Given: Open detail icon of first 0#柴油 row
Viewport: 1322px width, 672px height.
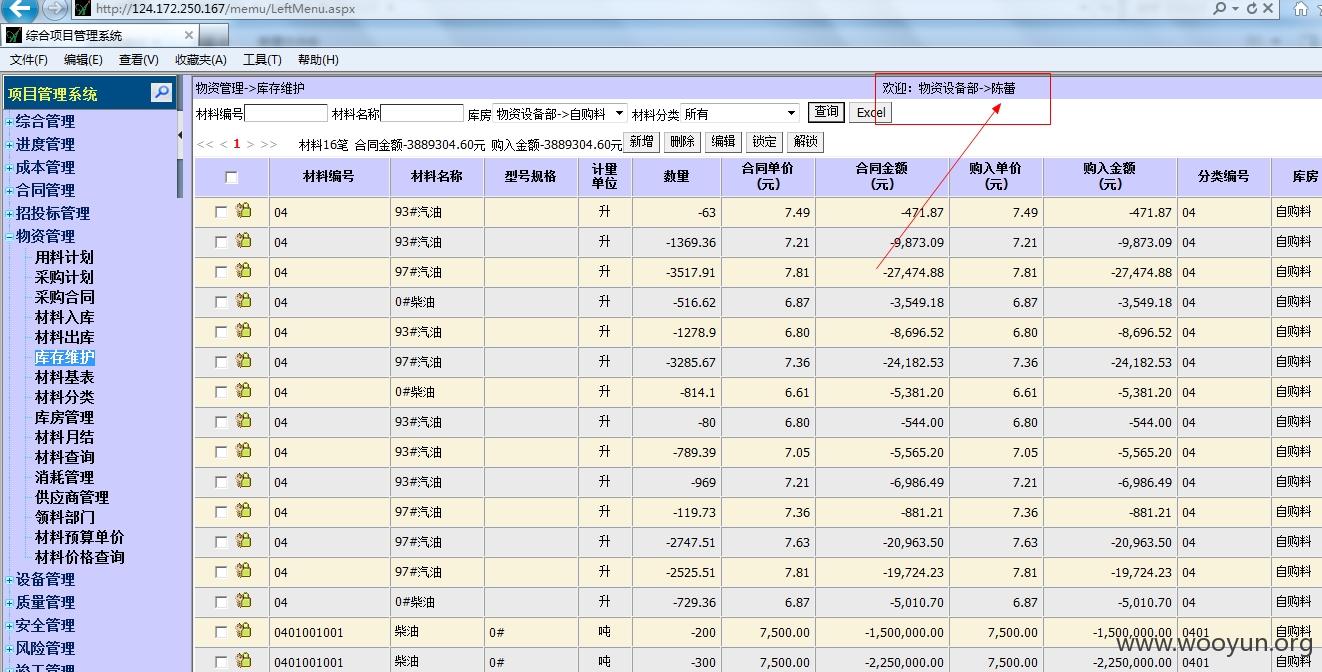Looking at the screenshot, I should tap(244, 301).
